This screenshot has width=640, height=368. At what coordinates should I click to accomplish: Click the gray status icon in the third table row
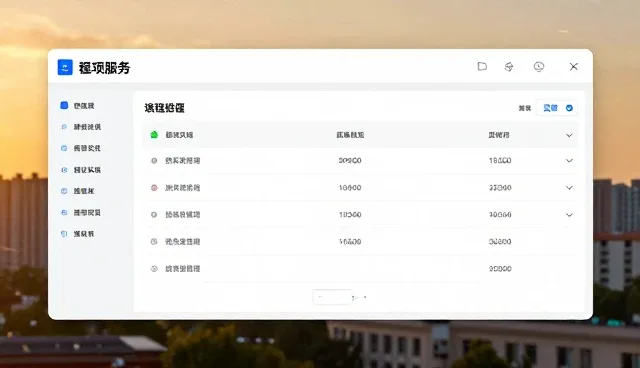point(154,215)
